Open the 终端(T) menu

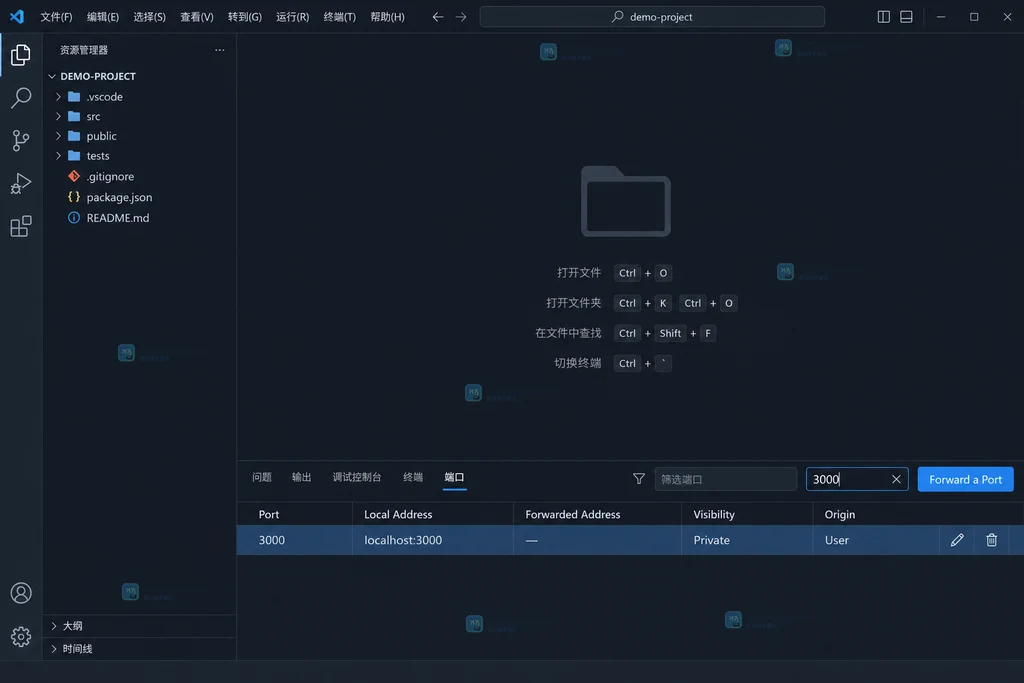point(340,17)
